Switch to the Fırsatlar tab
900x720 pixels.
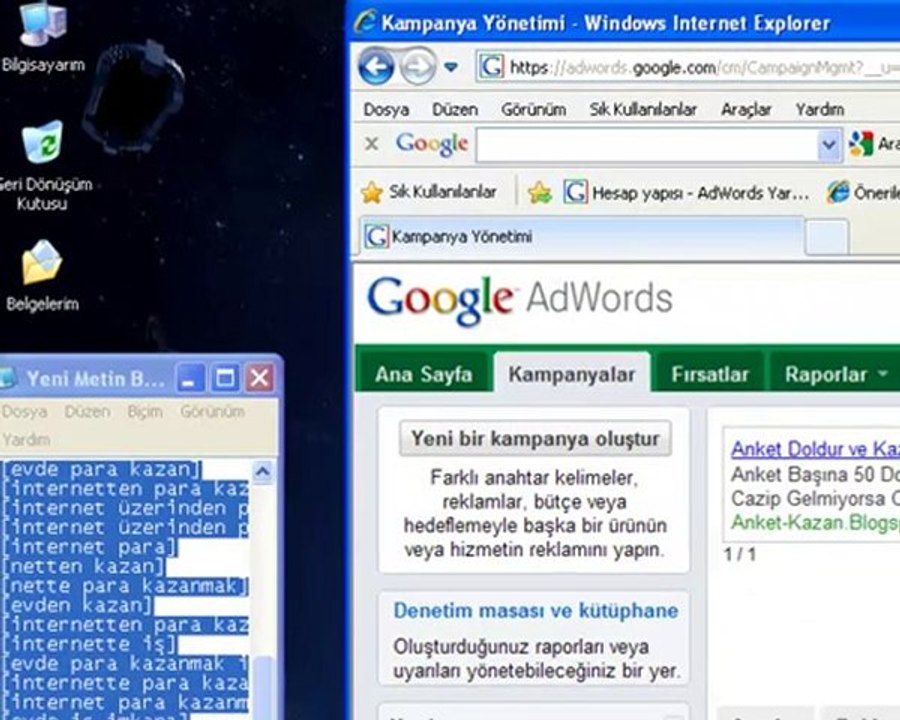710,374
